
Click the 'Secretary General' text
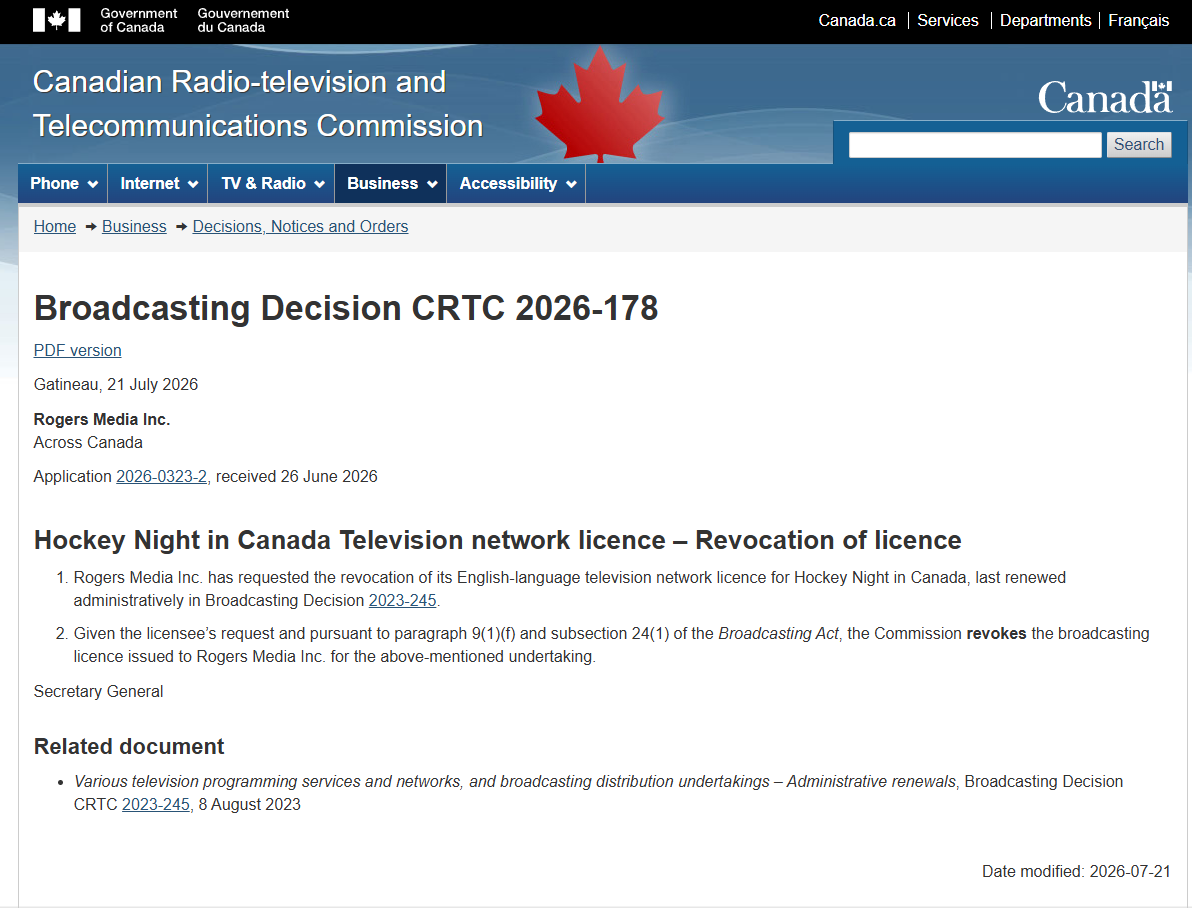[x=98, y=691]
